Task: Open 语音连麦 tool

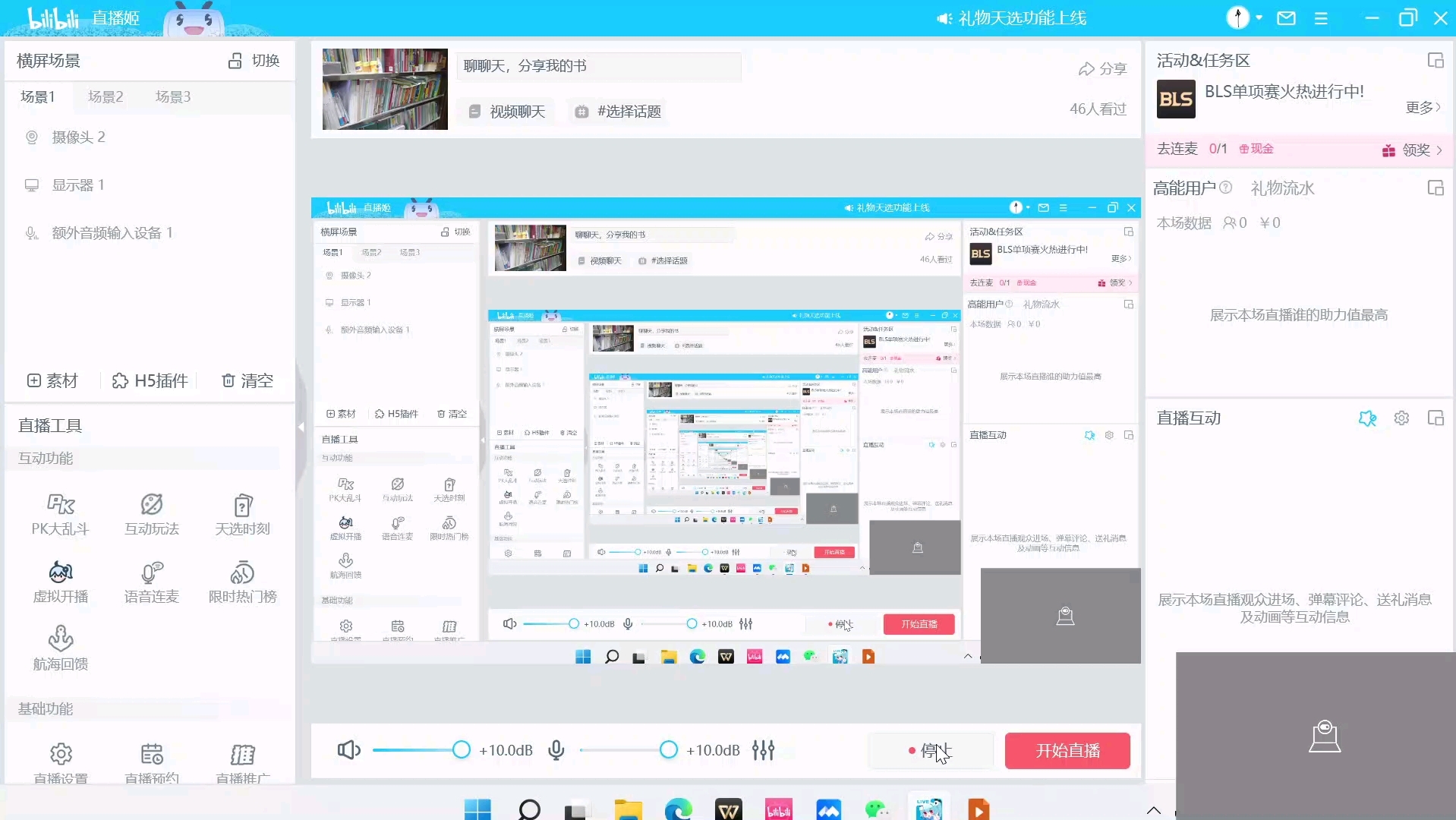Action: (x=152, y=582)
